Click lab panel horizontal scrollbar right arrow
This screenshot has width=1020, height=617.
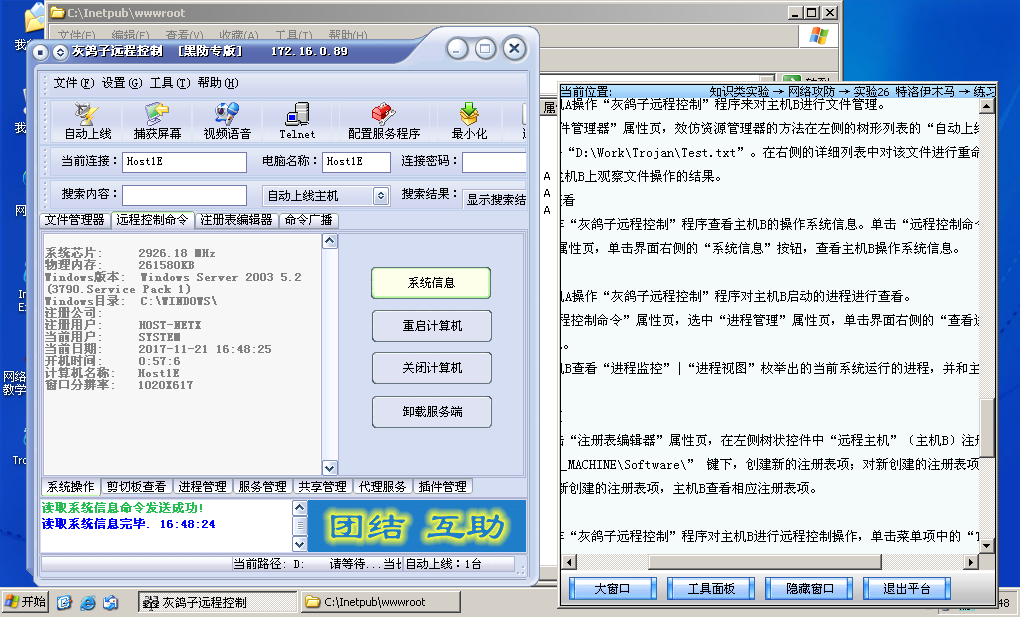(971, 562)
